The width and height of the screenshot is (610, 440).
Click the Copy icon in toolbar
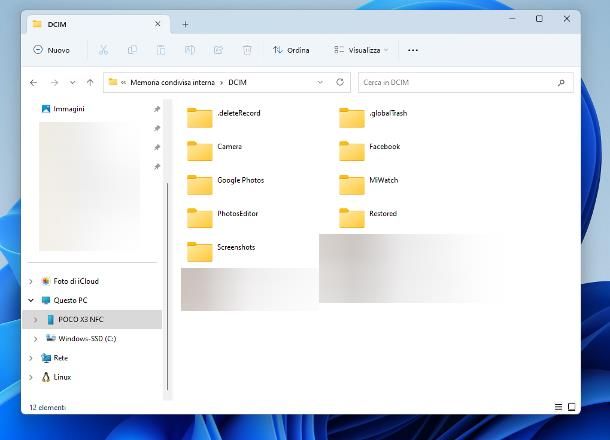click(132, 50)
